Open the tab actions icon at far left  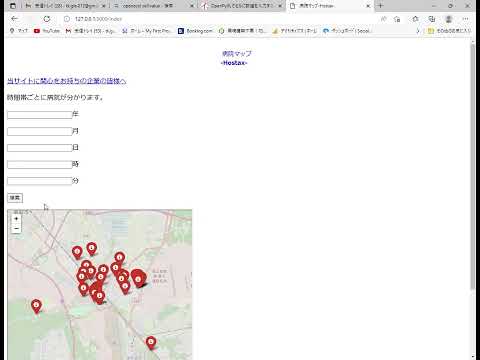coord(13,6)
